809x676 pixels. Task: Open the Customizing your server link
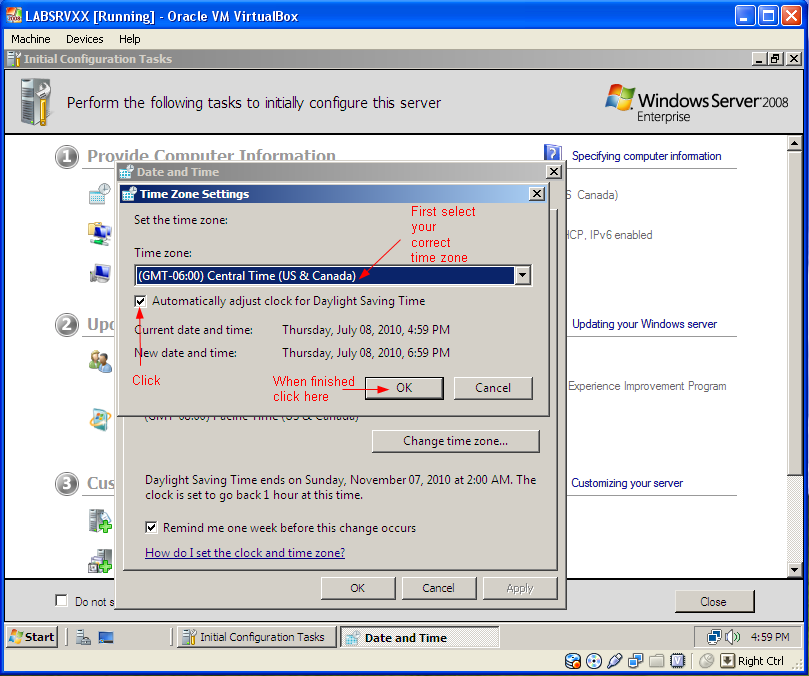click(627, 483)
